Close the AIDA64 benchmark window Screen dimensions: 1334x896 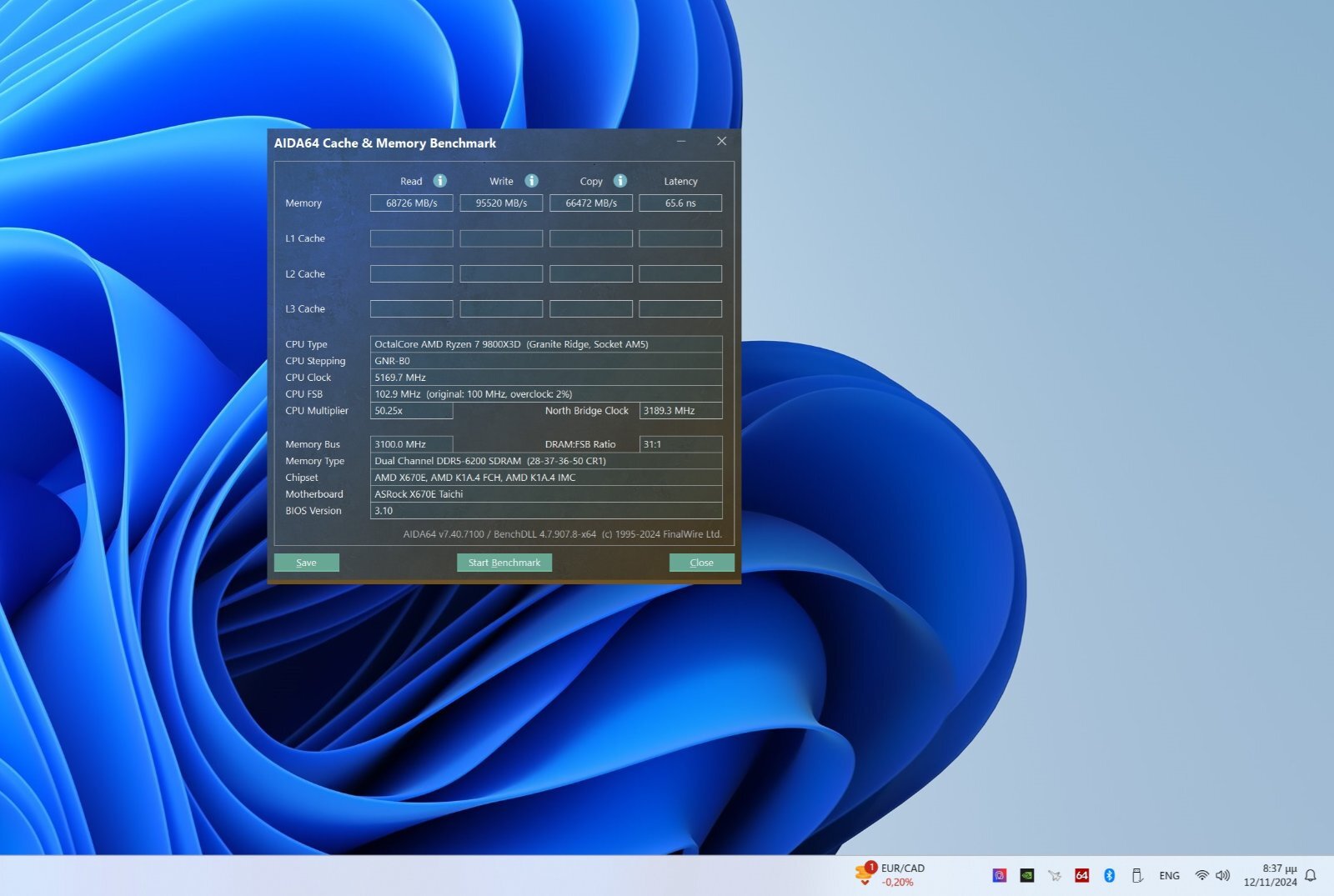tap(721, 142)
